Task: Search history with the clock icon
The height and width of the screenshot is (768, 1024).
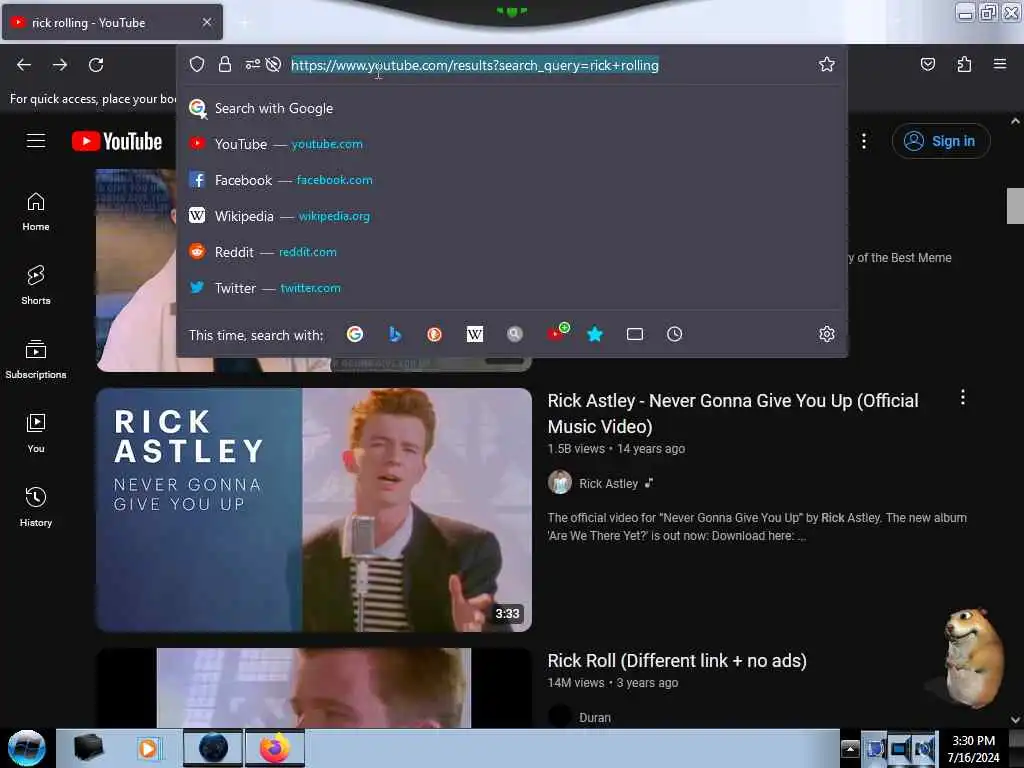Action: click(x=675, y=334)
